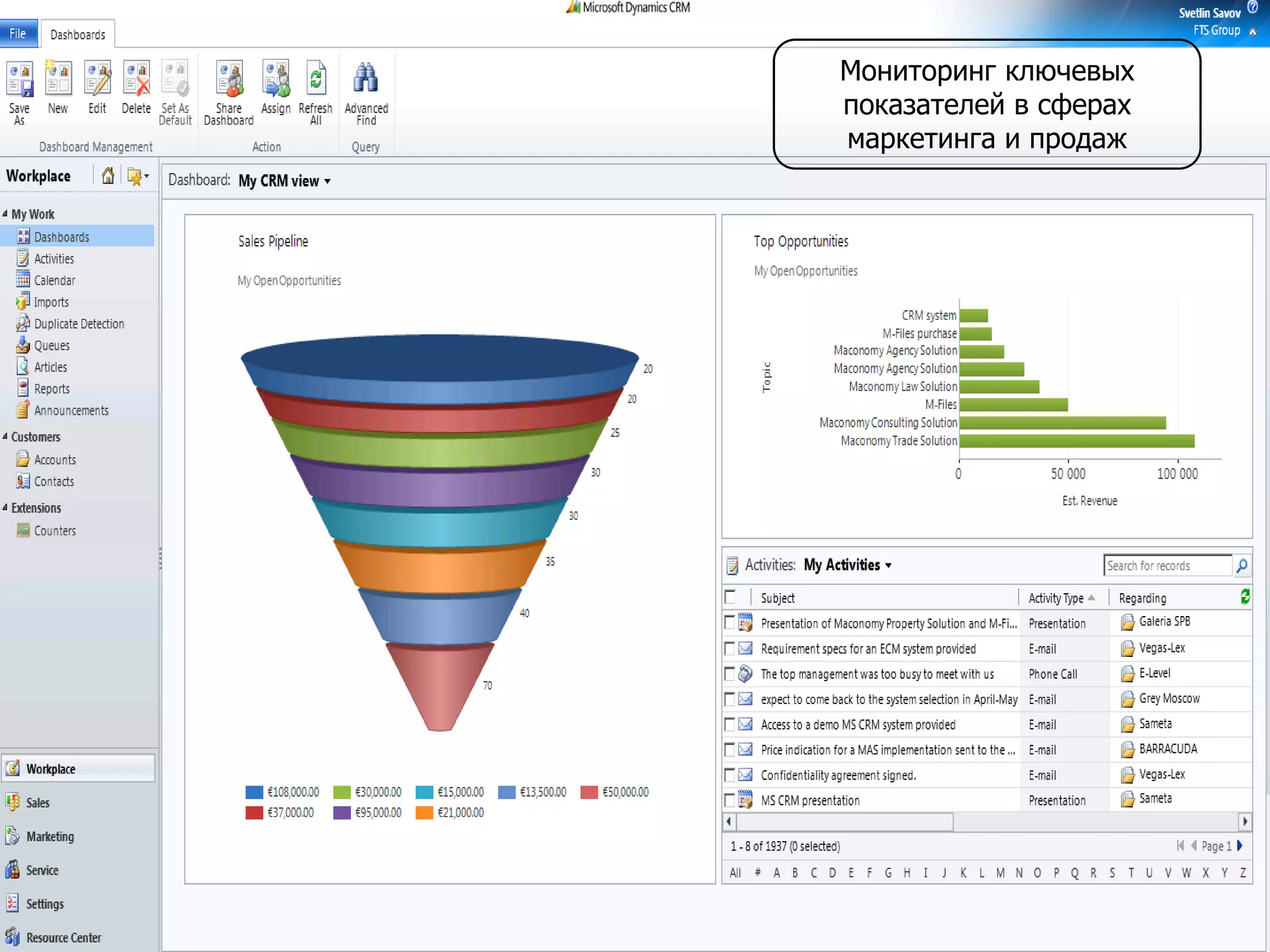Screen dimensions: 1270x952
Task: Refresh the activities grid with green icon
Action: (x=1245, y=597)
